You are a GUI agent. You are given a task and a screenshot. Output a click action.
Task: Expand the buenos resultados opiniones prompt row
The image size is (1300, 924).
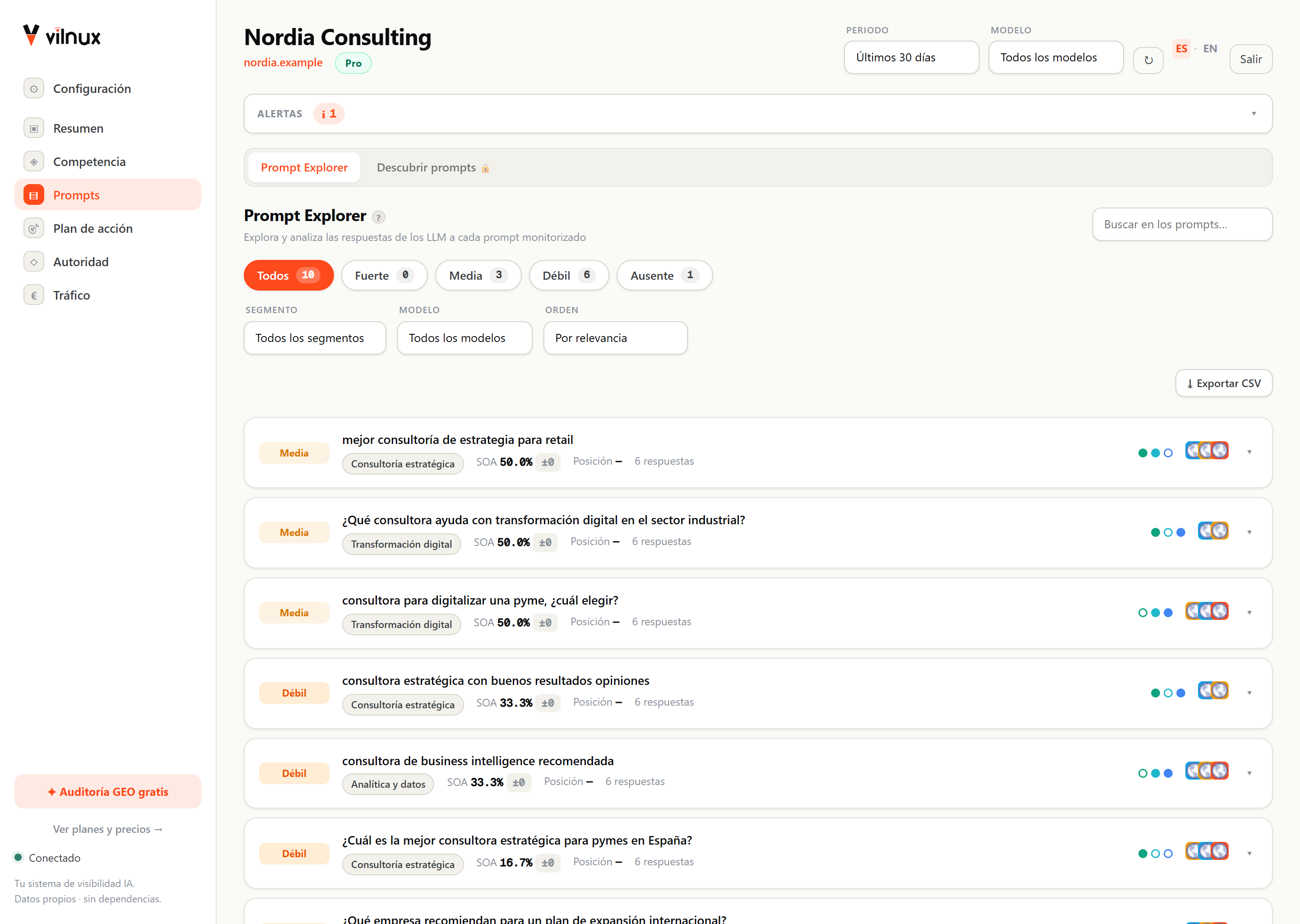(x=1249, y=693)
